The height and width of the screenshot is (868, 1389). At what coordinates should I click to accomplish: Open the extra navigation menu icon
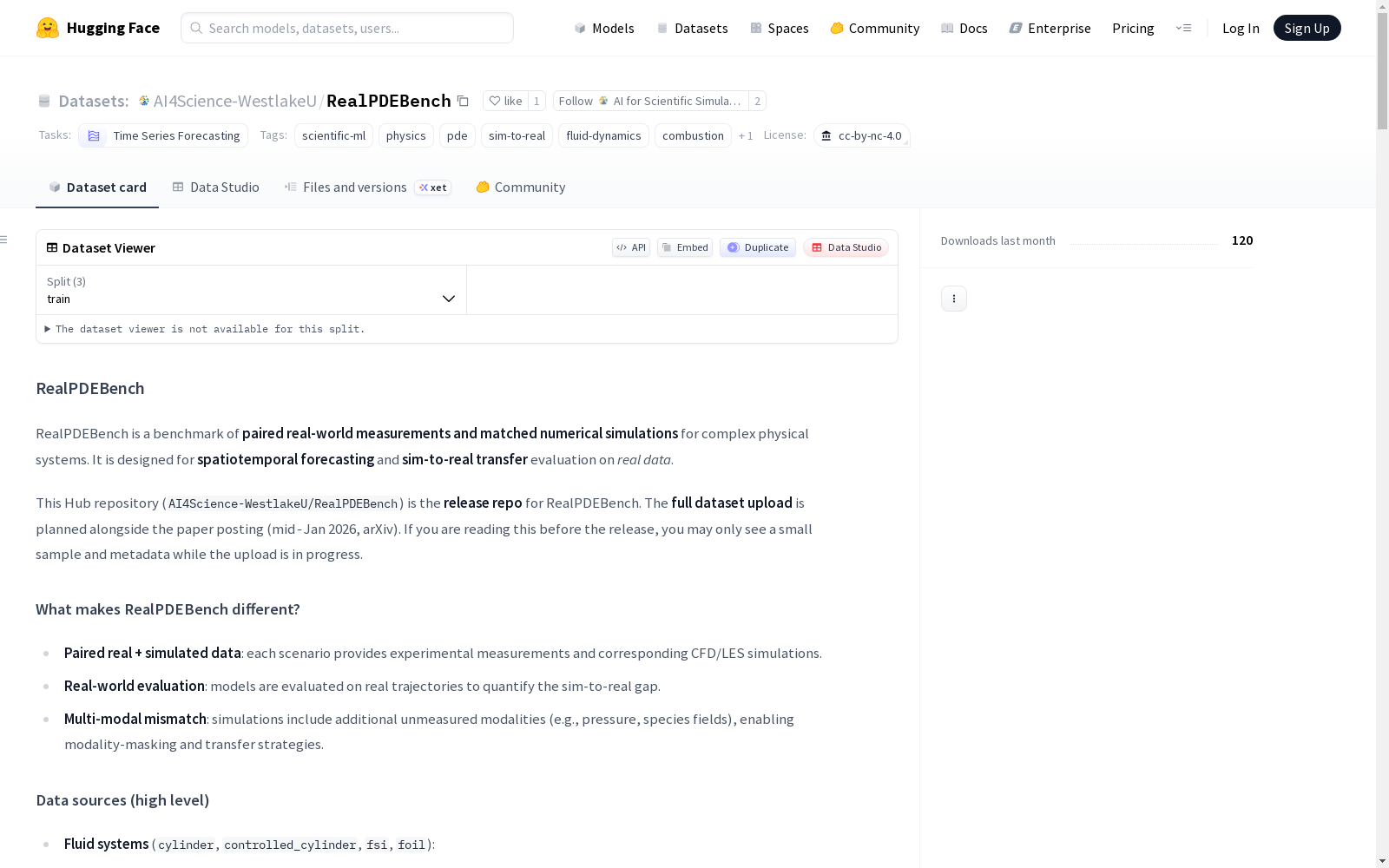click(1183, 28)
